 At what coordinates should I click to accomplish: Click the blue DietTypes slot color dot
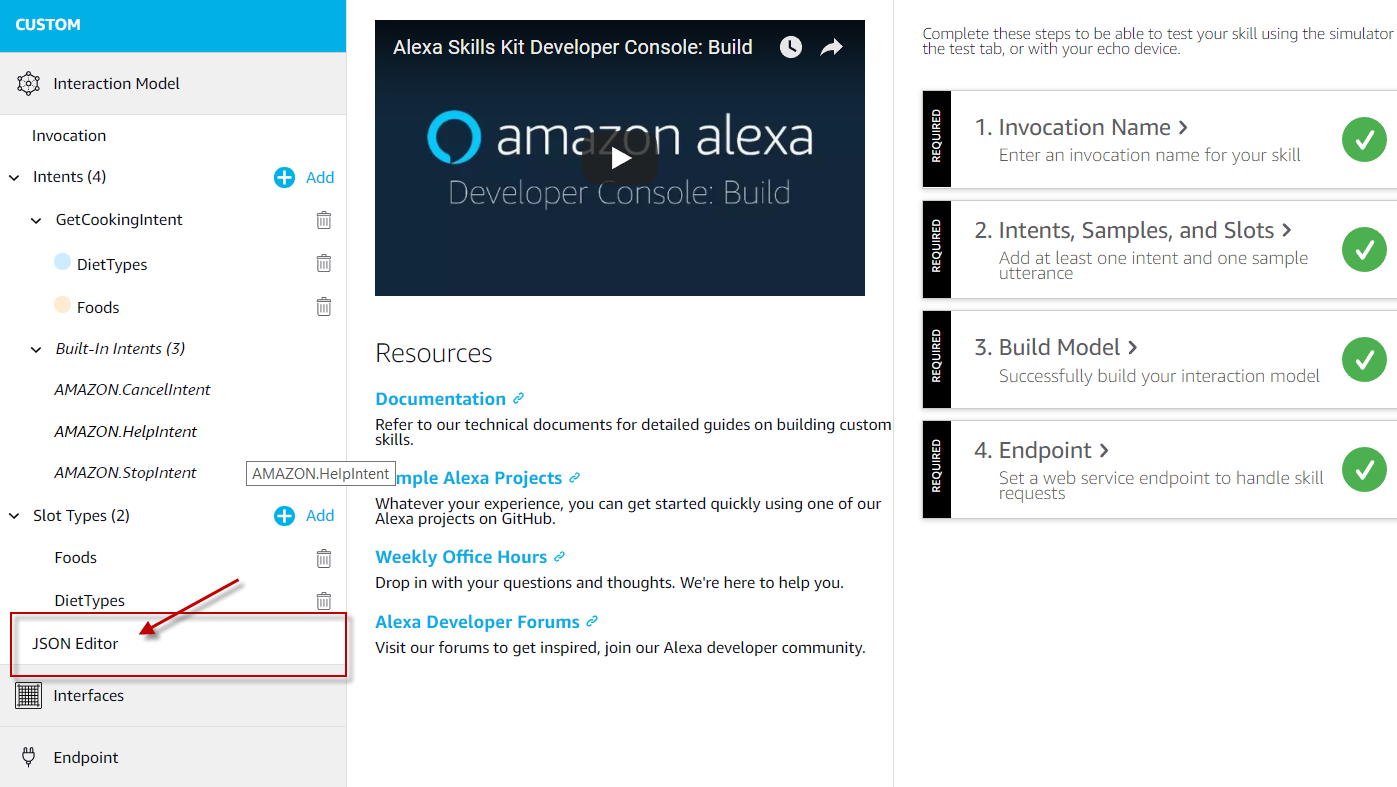coord(62,262)
